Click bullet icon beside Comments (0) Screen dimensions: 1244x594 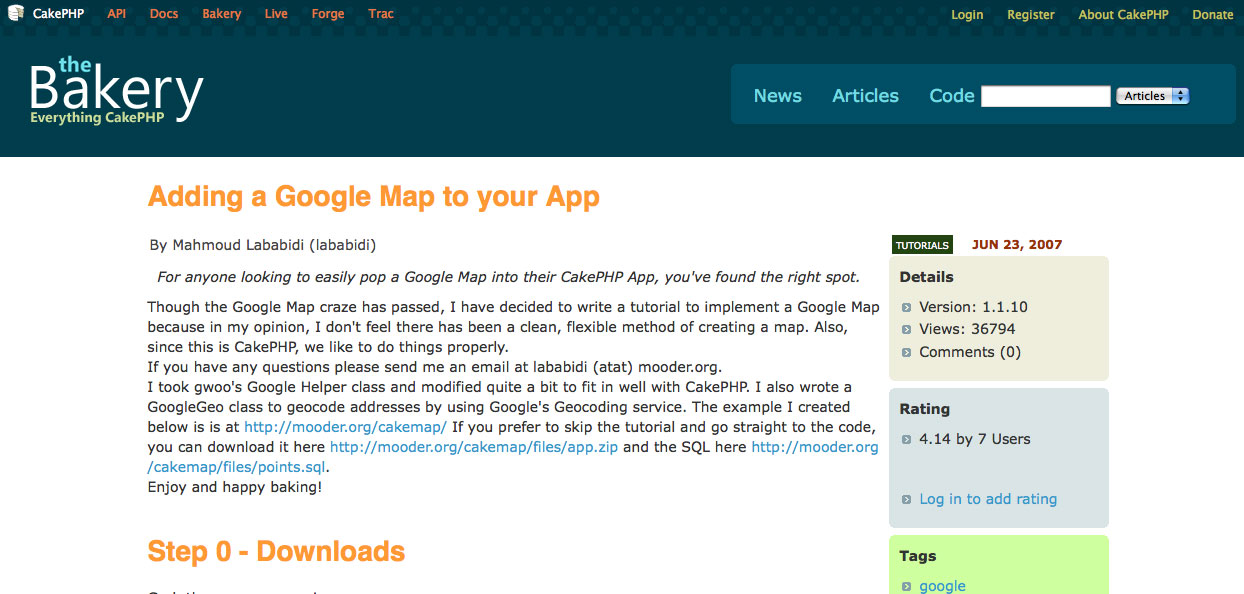point(907,353)
